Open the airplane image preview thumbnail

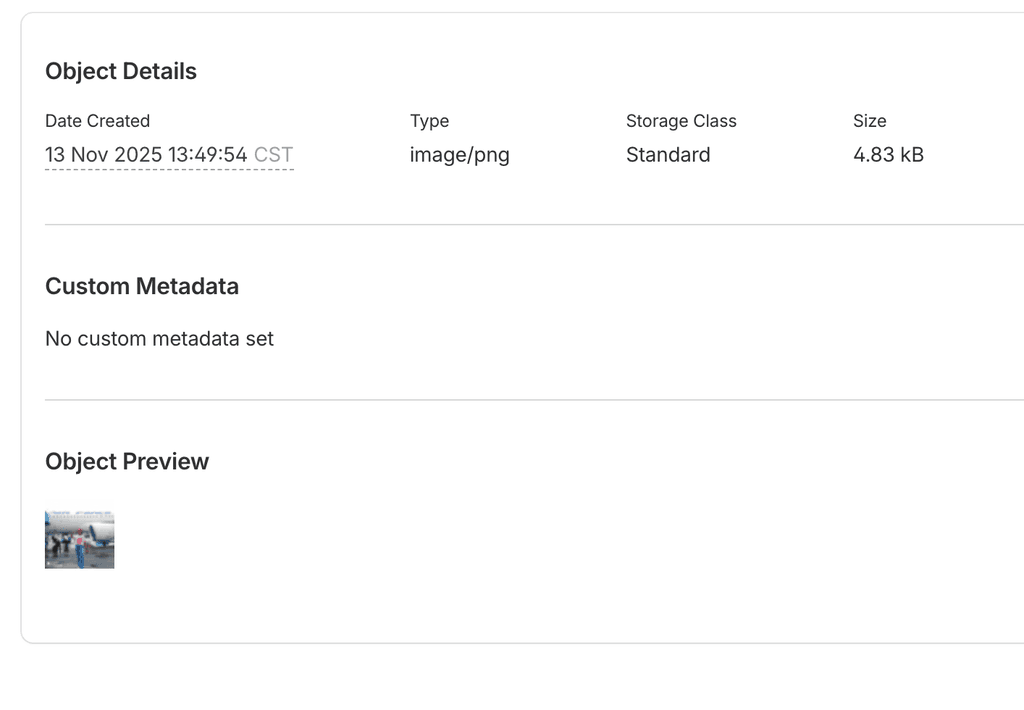pyautogui.click(x=79, y=538)
